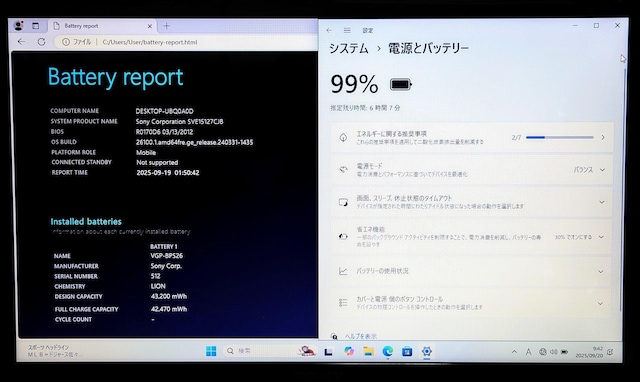The image size is (640, 382).
Task: Click the volume tray icon
Action: click(553, 351)
